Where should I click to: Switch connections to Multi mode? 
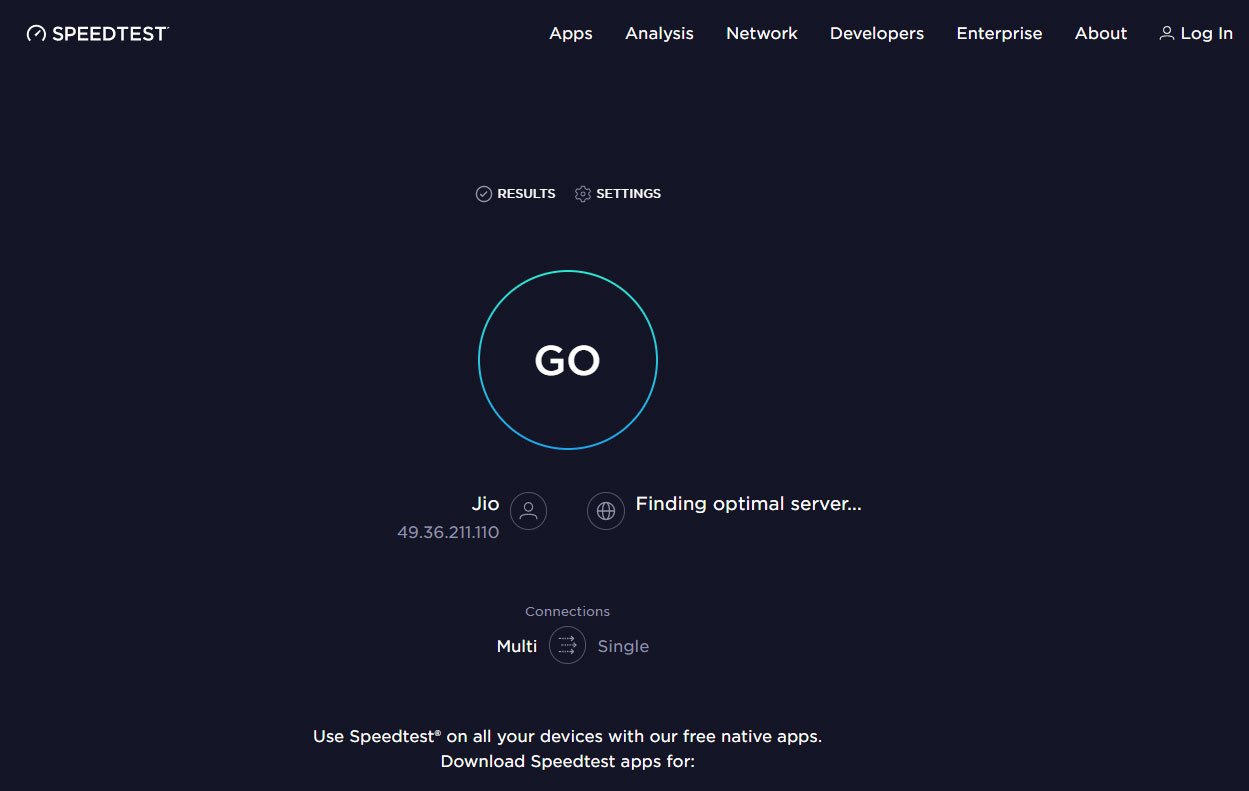coord(516,645)
